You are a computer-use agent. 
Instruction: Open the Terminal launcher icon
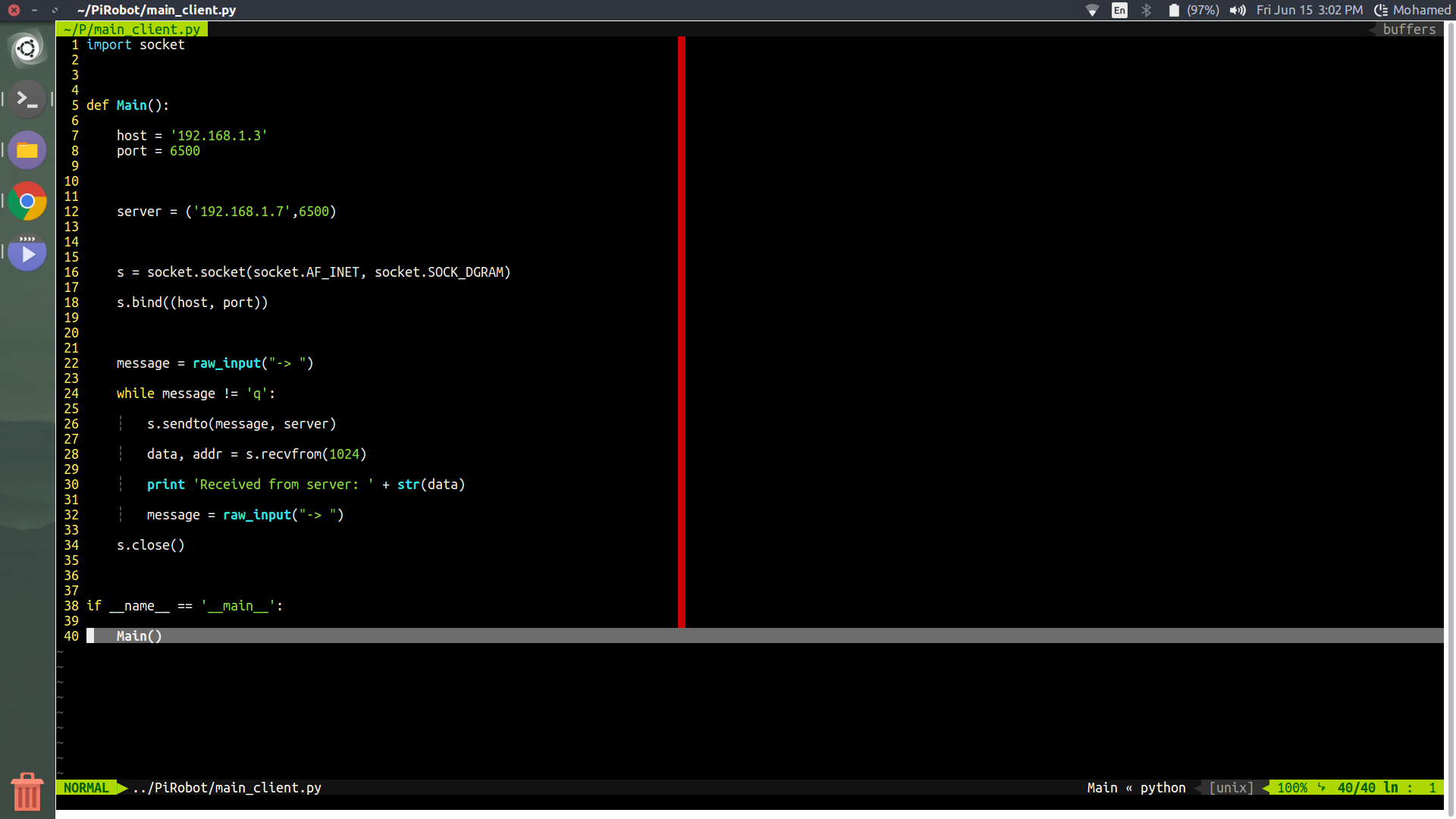27,99
